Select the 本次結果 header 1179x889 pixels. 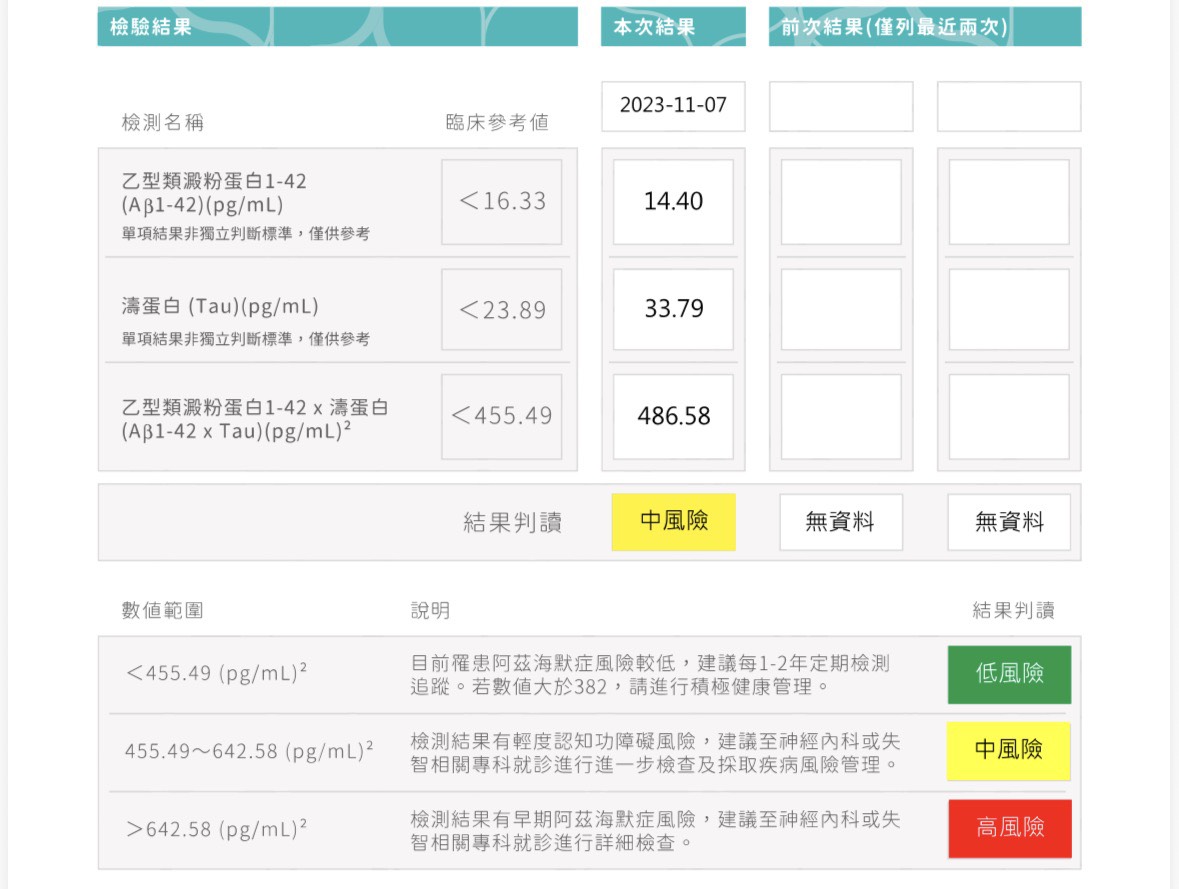tap(672, 27)
